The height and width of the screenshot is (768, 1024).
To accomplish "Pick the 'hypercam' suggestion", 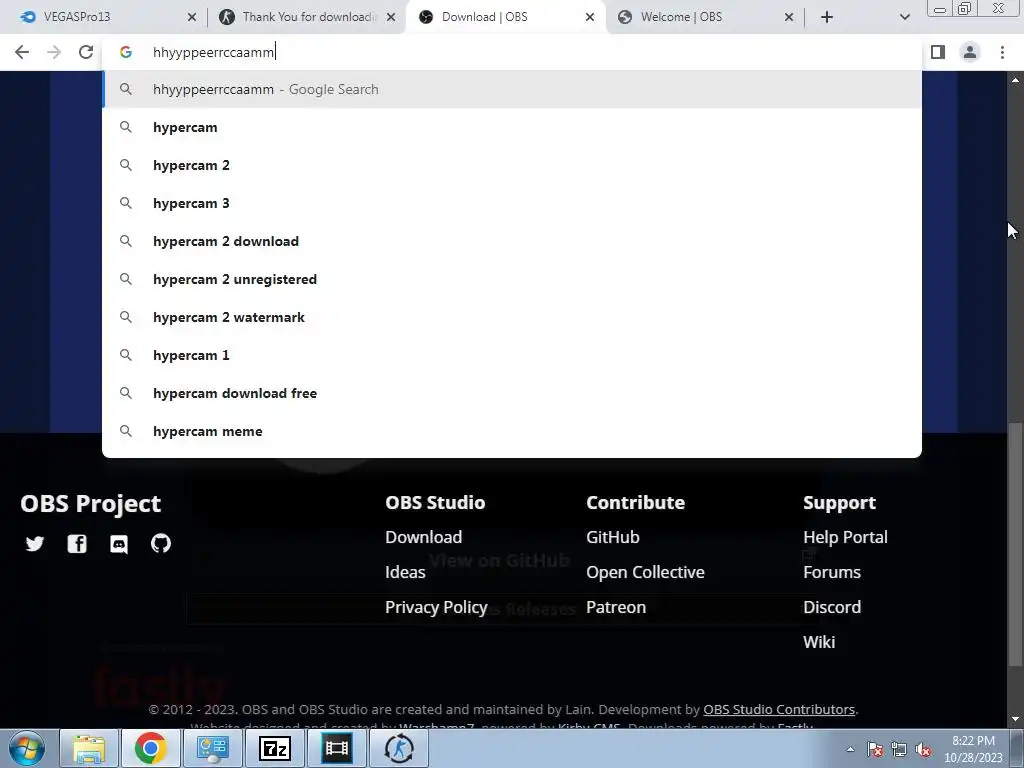I will 512,127.
